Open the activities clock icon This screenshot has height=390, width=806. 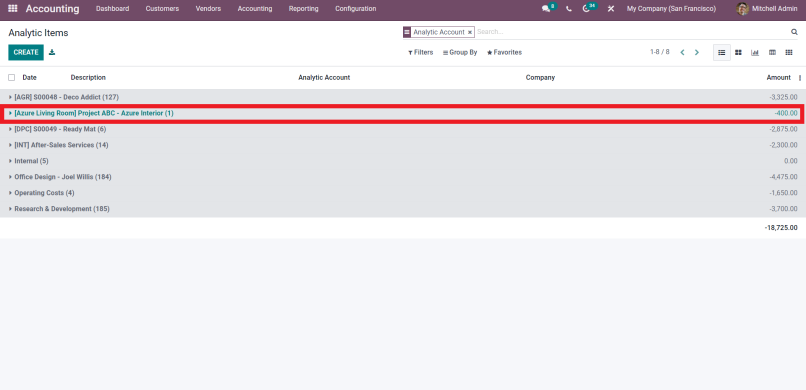(586, 9)
